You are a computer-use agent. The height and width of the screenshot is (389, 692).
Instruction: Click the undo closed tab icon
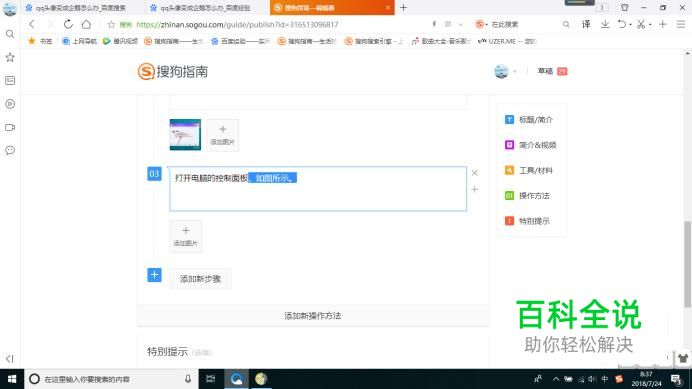coord(622,24)
